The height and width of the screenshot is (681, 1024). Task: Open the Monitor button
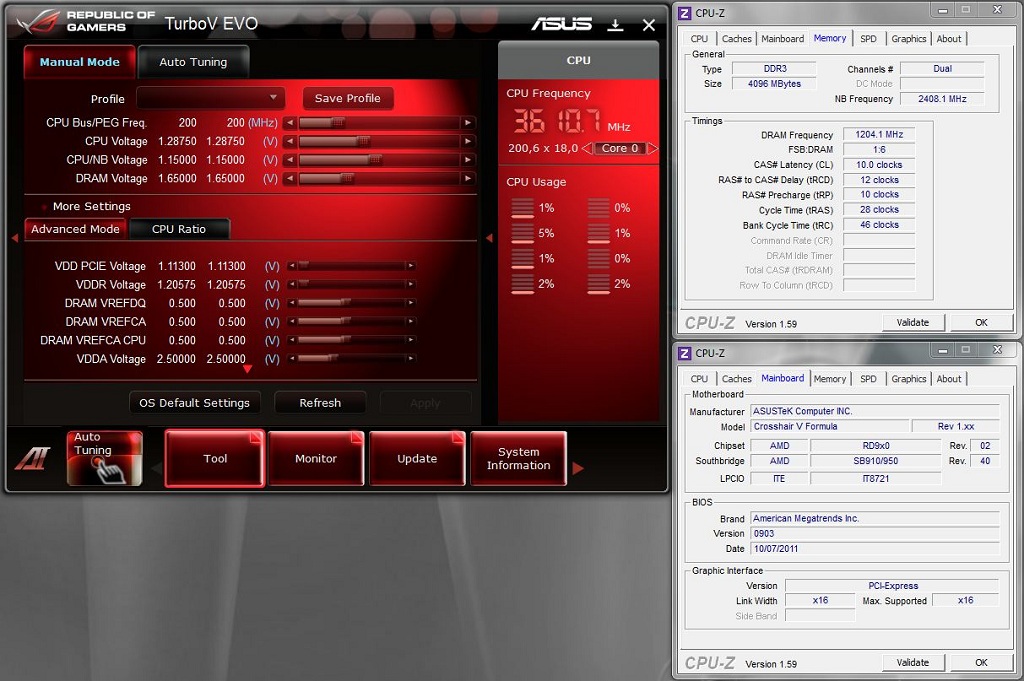[x=315, y=458]
